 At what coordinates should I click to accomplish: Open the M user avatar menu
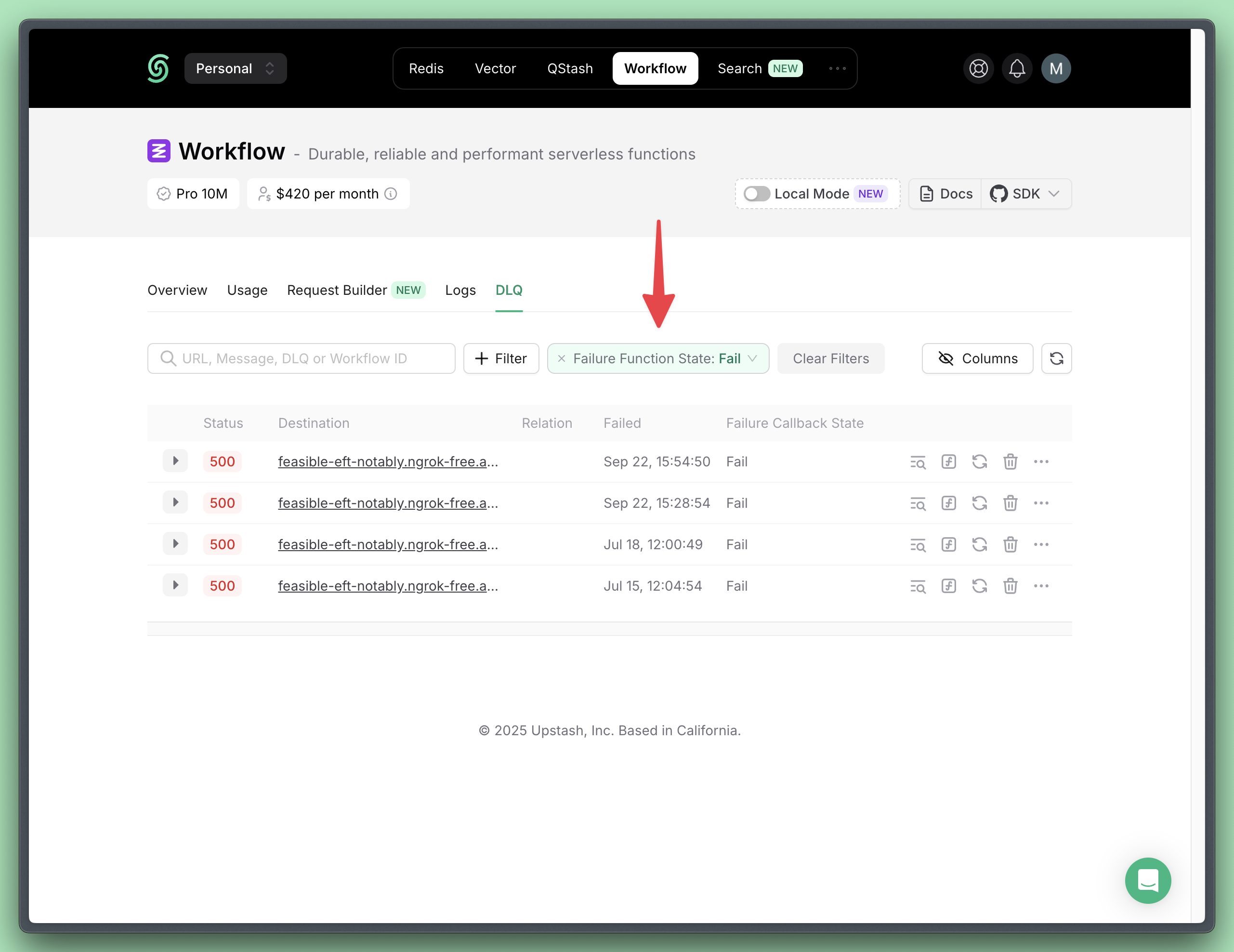point(1056,68)
